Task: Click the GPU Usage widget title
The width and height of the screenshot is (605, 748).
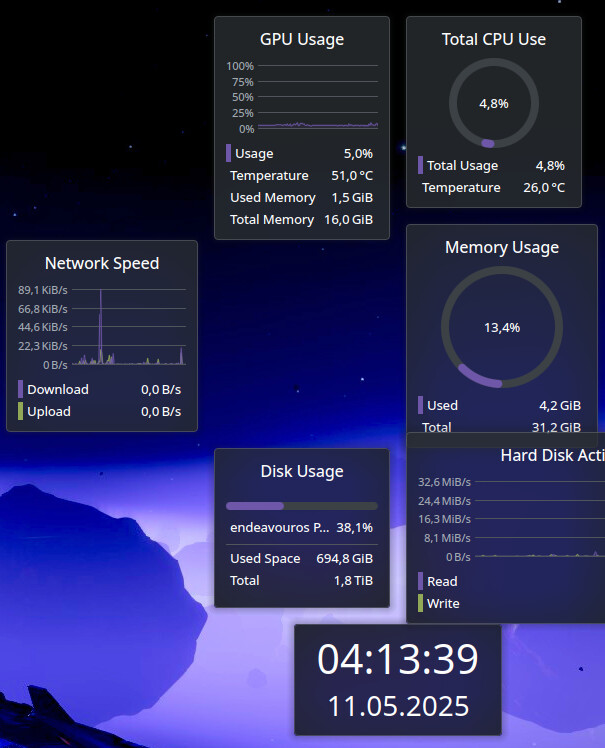Action: (x=301, y=40)
